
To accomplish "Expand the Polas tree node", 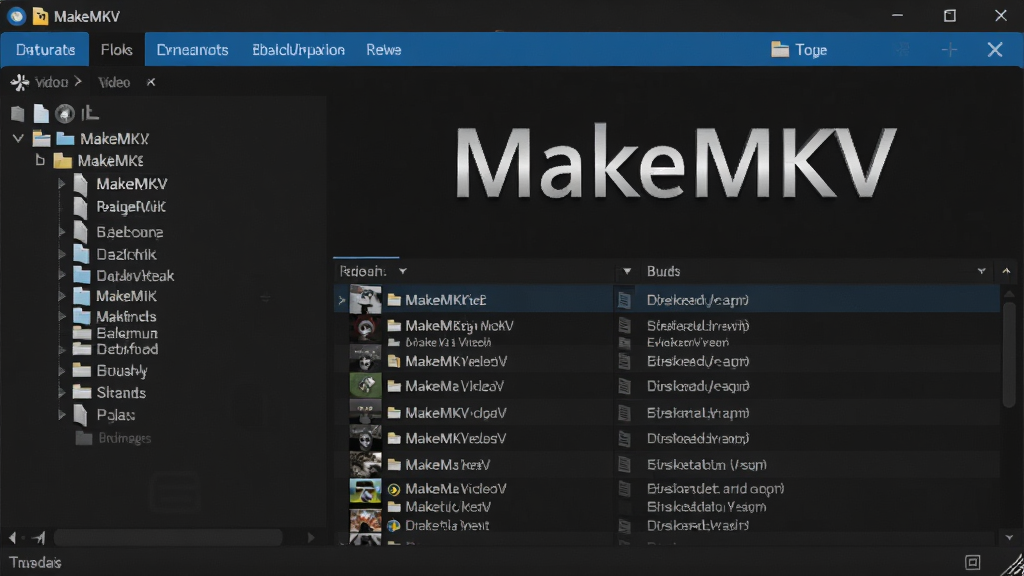I will (61, 415).
